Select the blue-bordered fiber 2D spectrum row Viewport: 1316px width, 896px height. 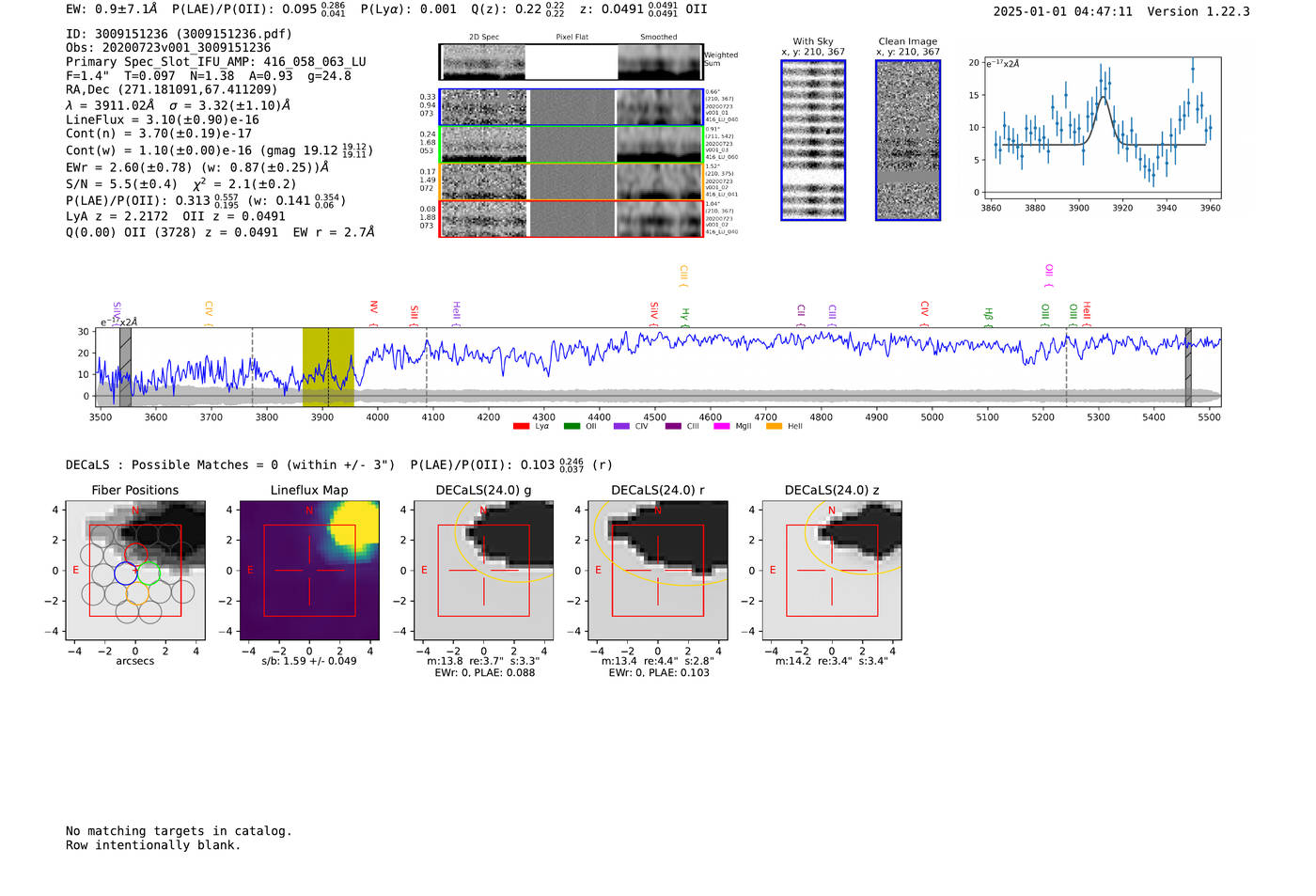click(572, 107)
